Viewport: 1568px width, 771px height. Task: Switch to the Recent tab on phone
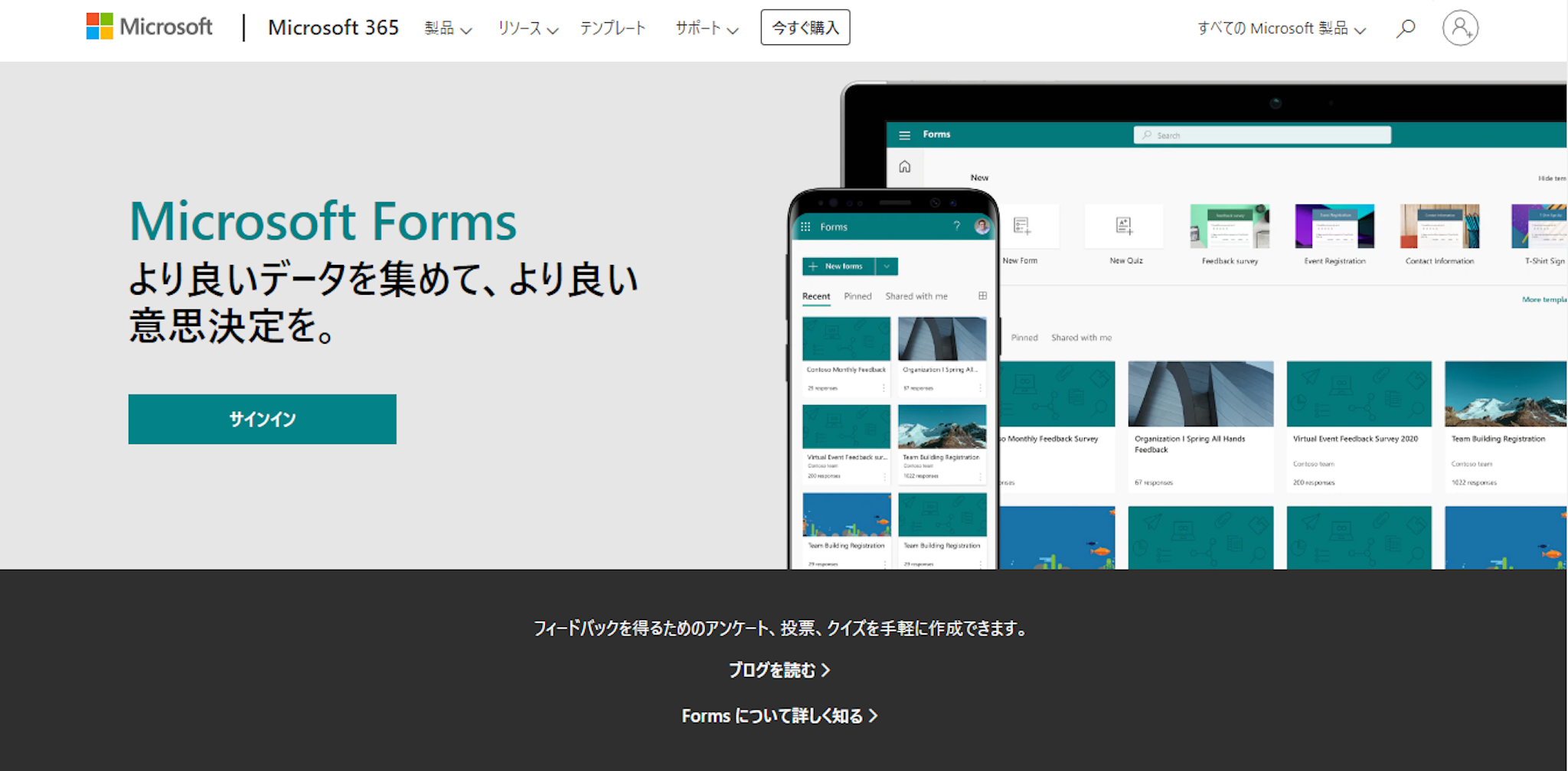(x=816, y=296)
